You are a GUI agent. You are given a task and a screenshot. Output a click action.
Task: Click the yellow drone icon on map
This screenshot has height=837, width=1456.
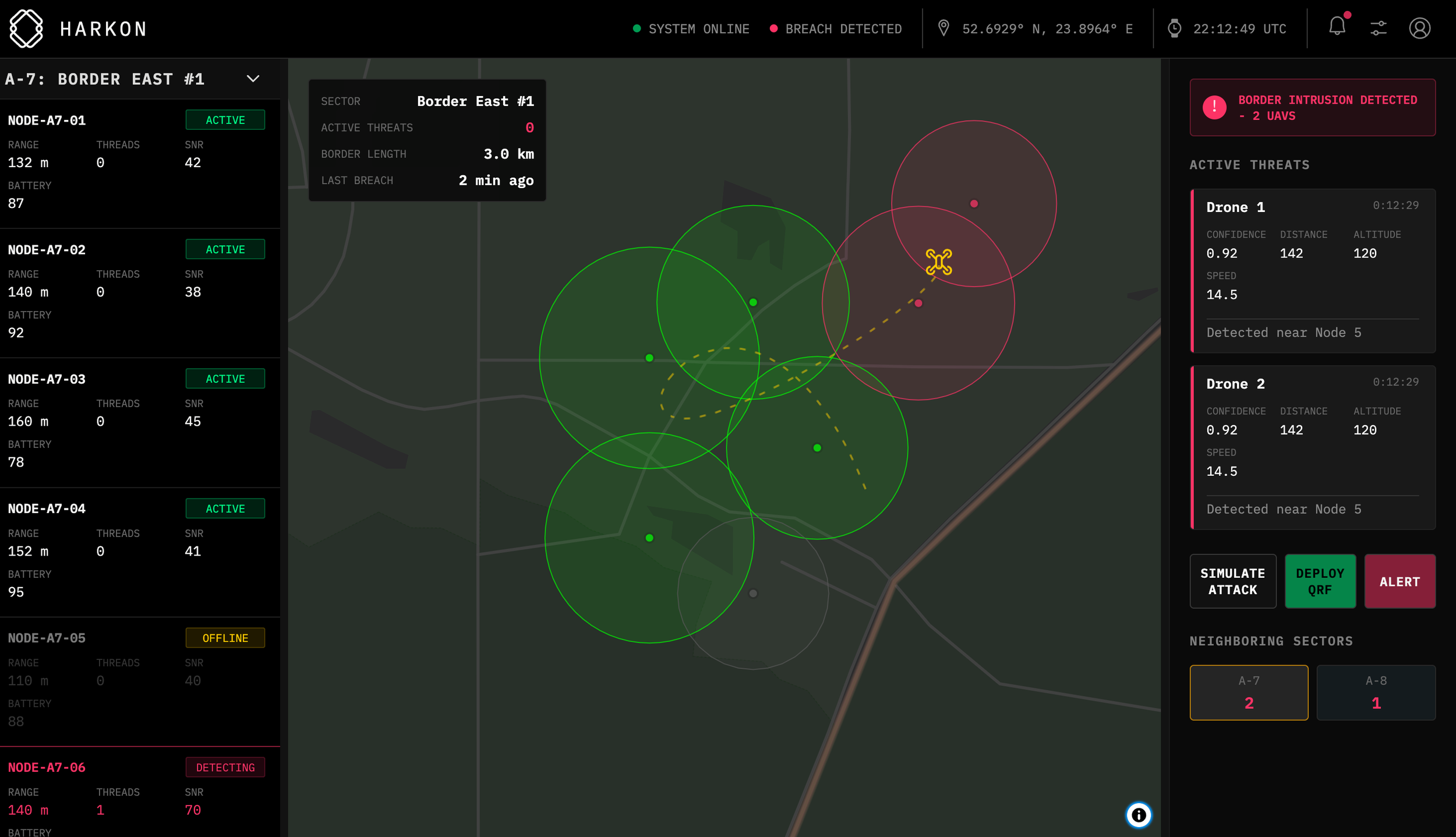pos(938,262)
